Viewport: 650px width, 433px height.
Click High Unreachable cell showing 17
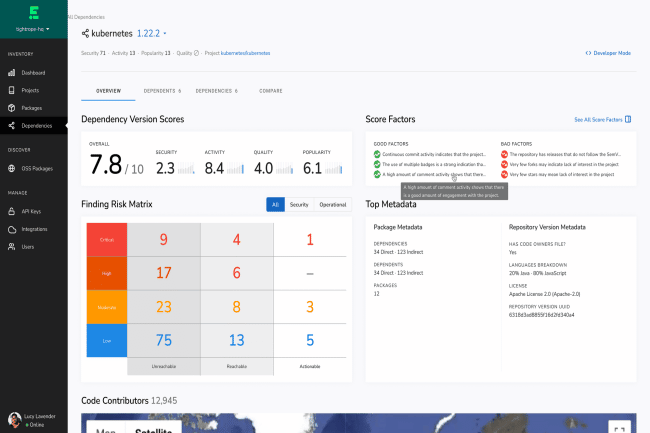(164, 273)
